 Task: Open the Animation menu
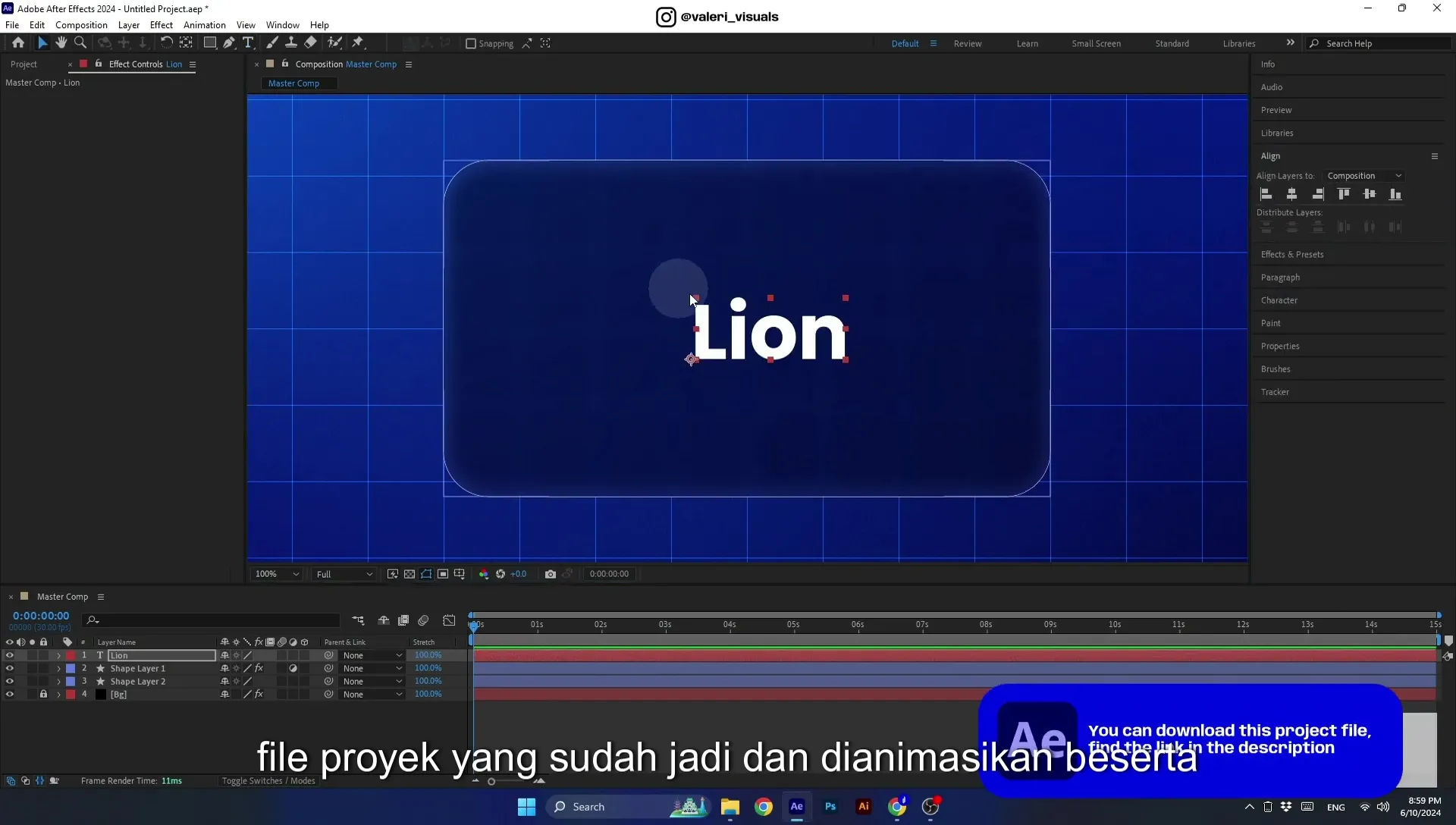click(204, 25)
